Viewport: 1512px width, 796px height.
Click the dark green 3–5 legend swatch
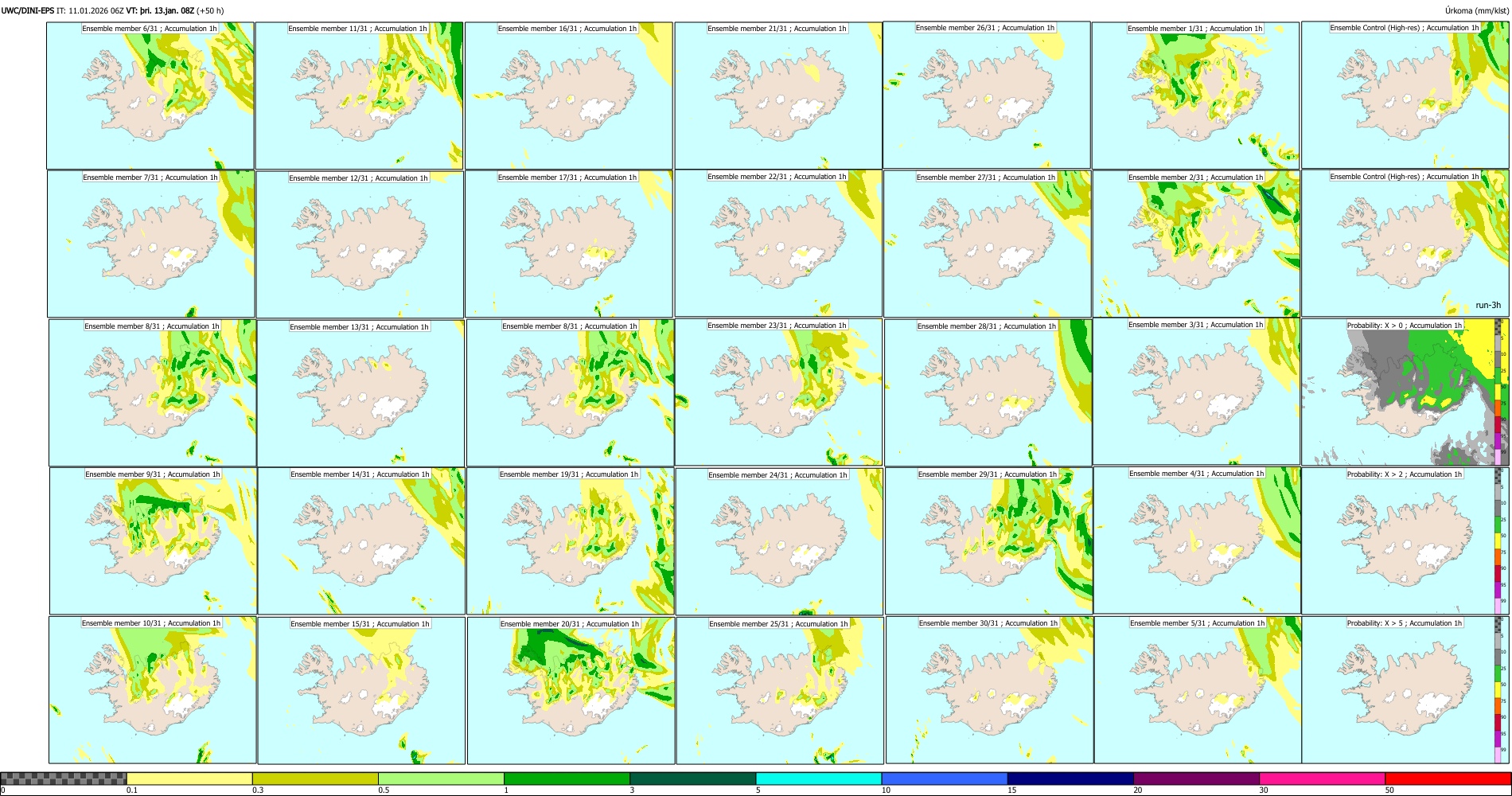[x=693, y=778]
